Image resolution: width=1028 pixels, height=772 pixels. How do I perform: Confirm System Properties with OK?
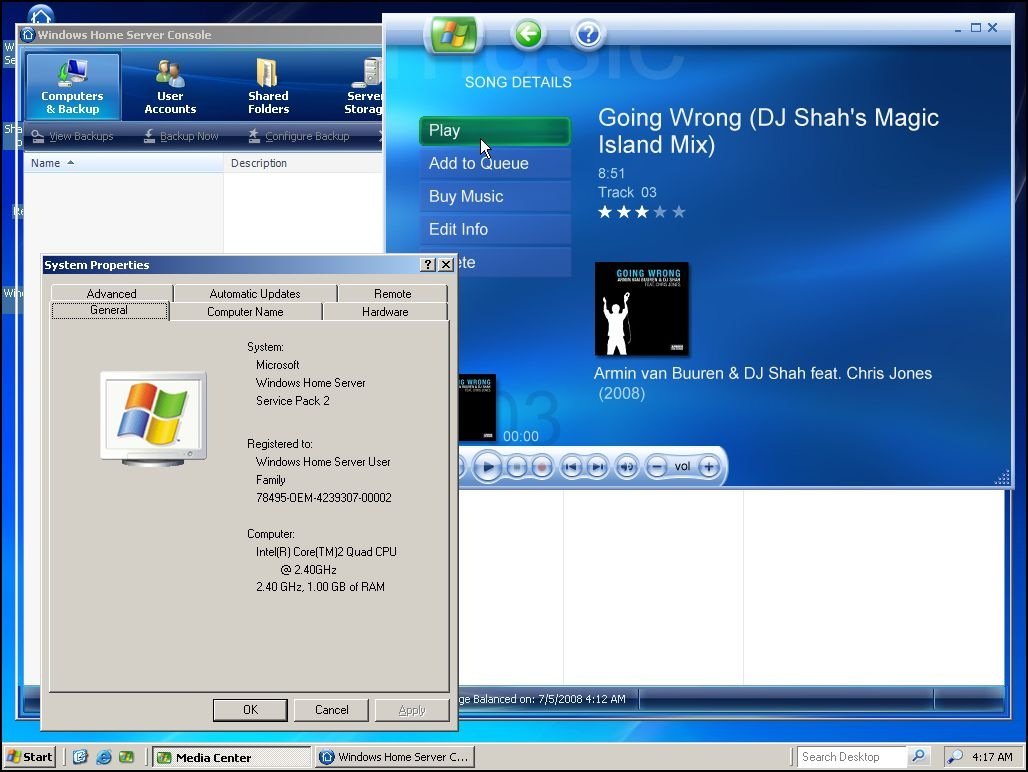click(250, 710)
